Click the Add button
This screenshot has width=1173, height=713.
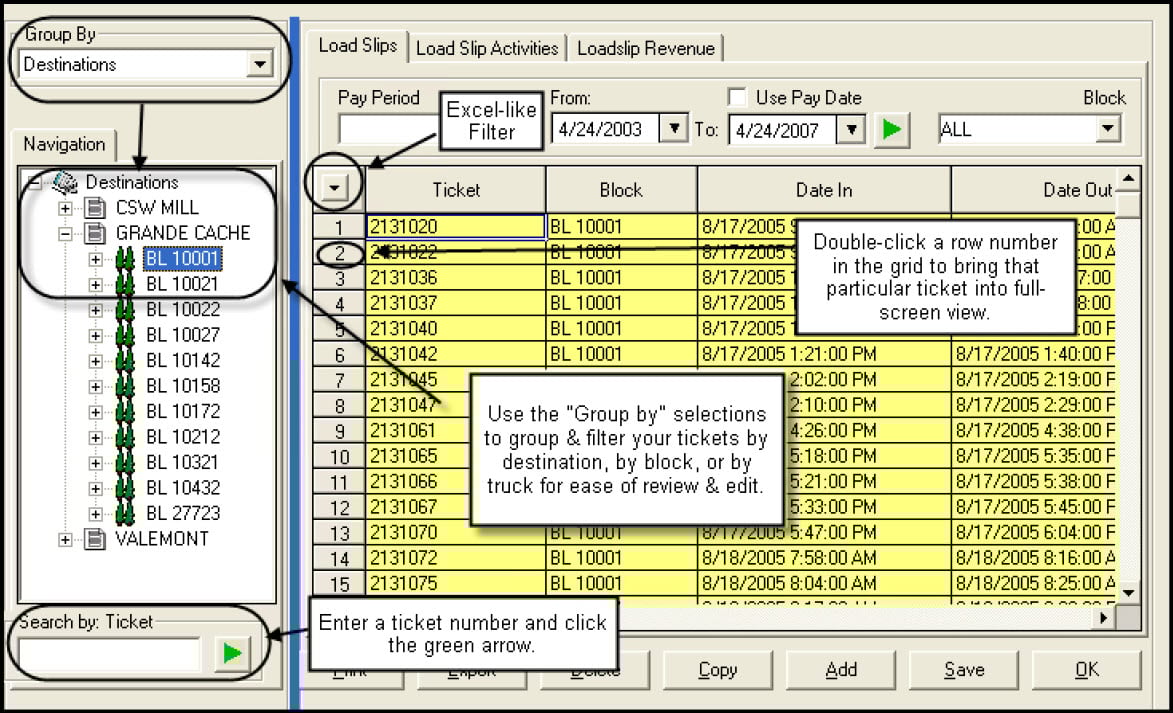coord(841,670)
